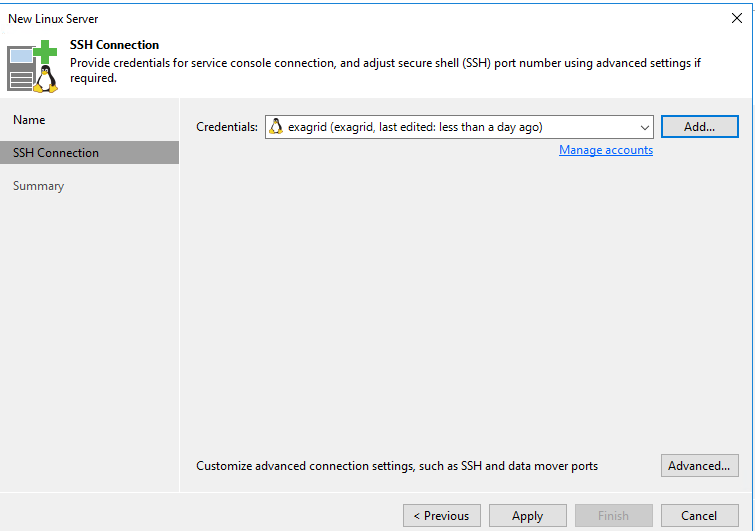Cancel the New Linux Server wizard

[700, 516]
